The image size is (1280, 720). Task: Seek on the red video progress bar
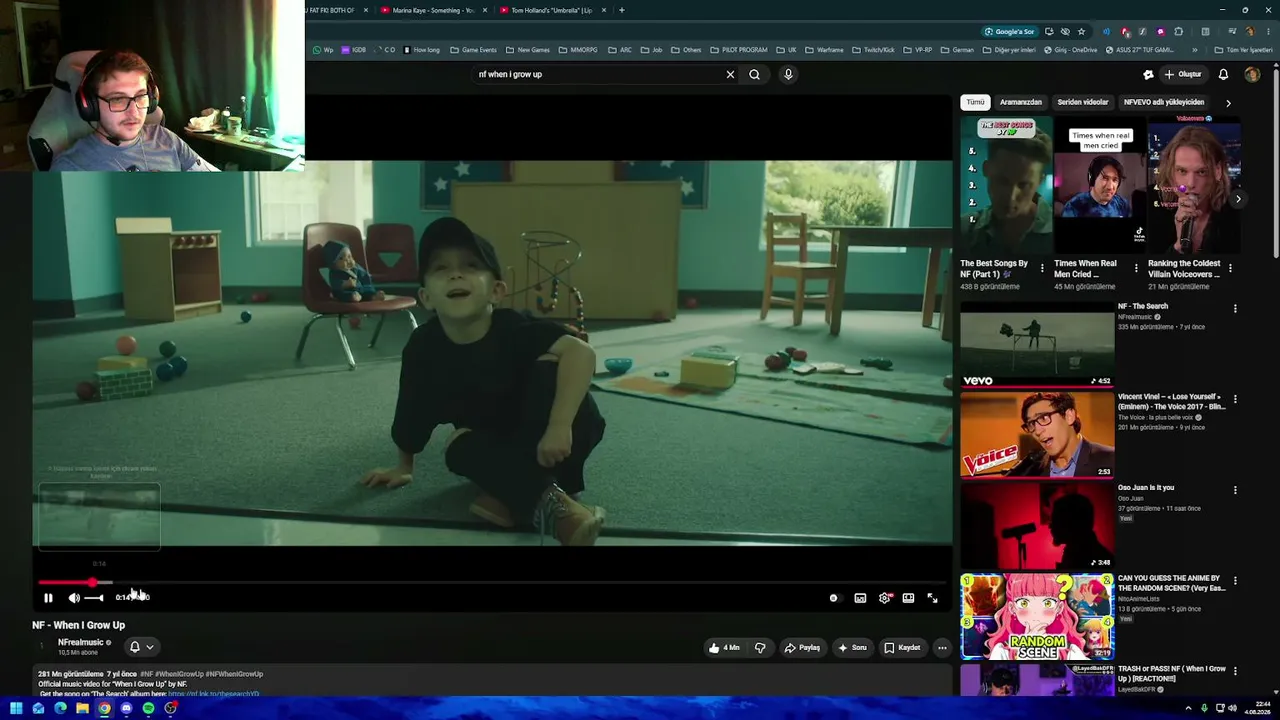(x=493, y=582)
